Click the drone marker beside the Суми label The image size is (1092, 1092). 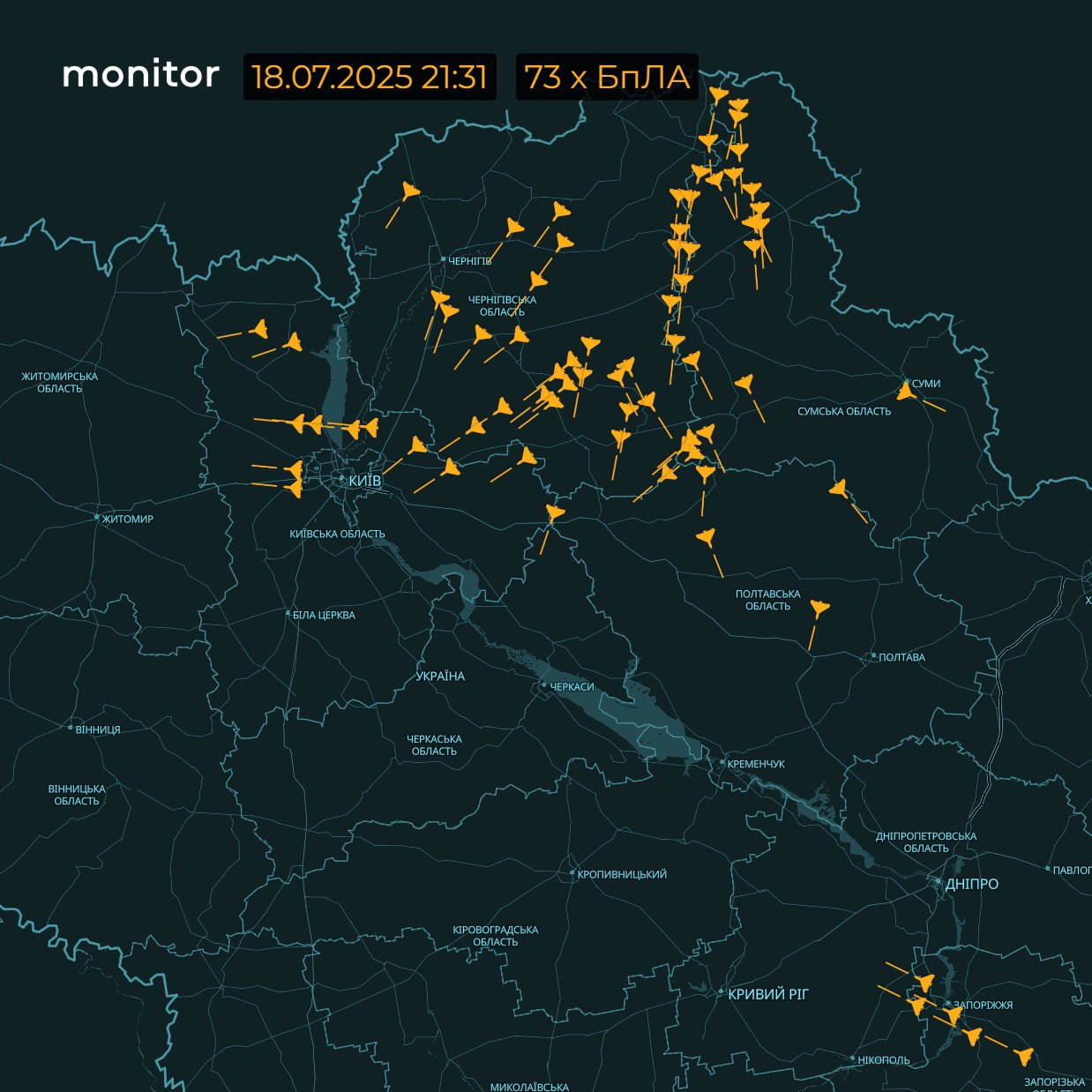click(907, 390)
